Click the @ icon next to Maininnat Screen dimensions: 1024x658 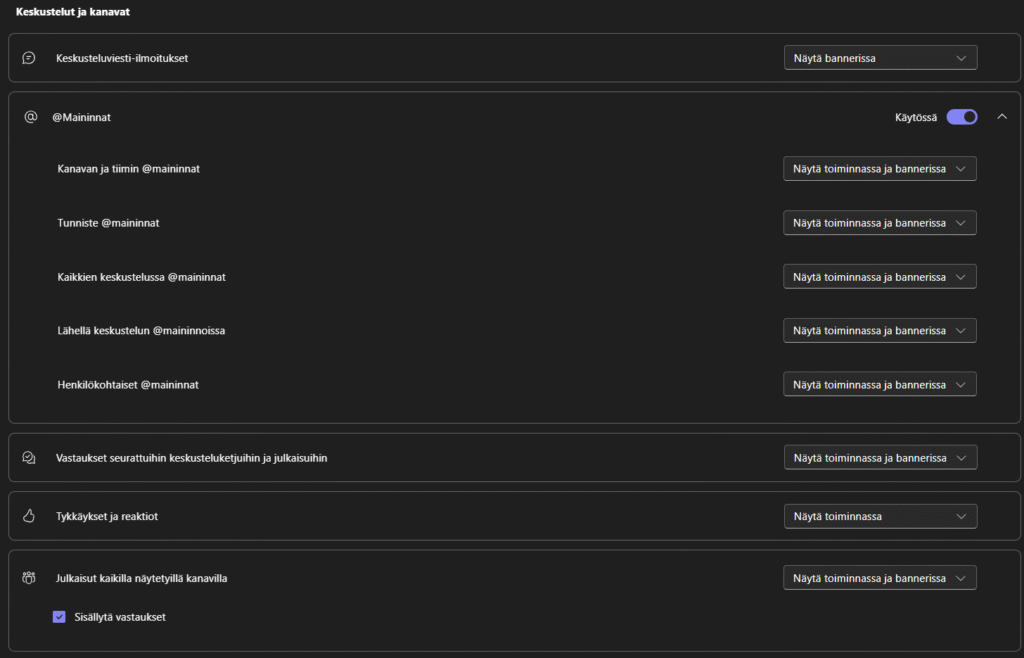click(x=30, y=117)
